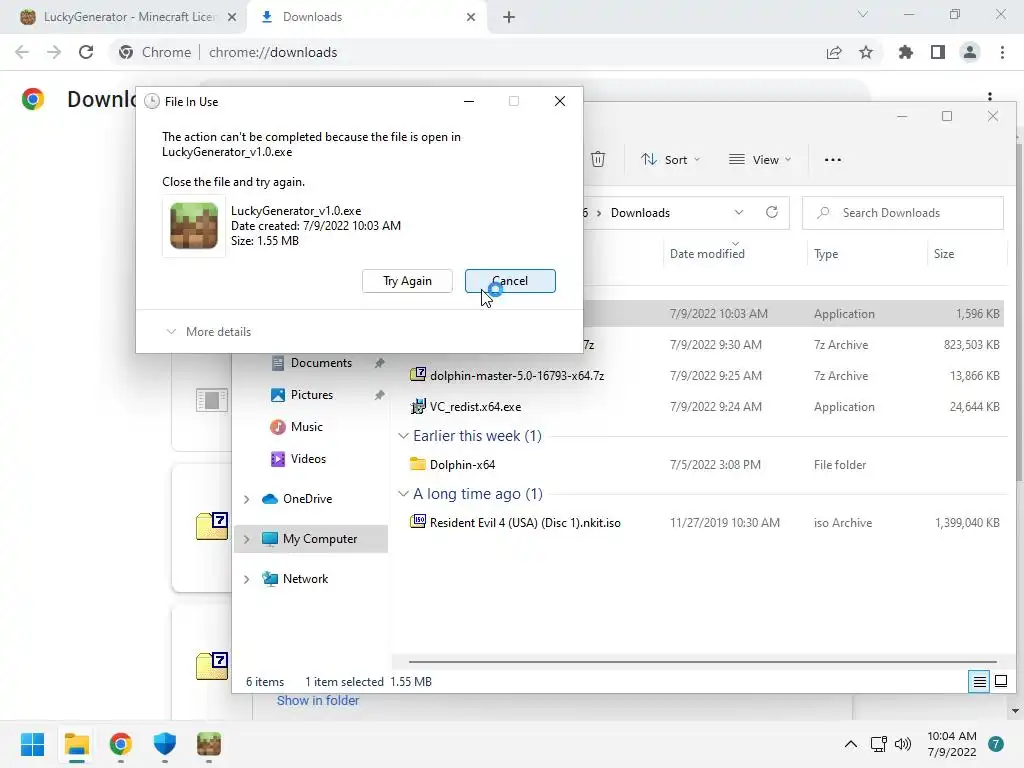Viewport: 1024px width, 768px height.
Task: Open the Chrome extensions puzzle icon
Action: (x=906, y=52)
